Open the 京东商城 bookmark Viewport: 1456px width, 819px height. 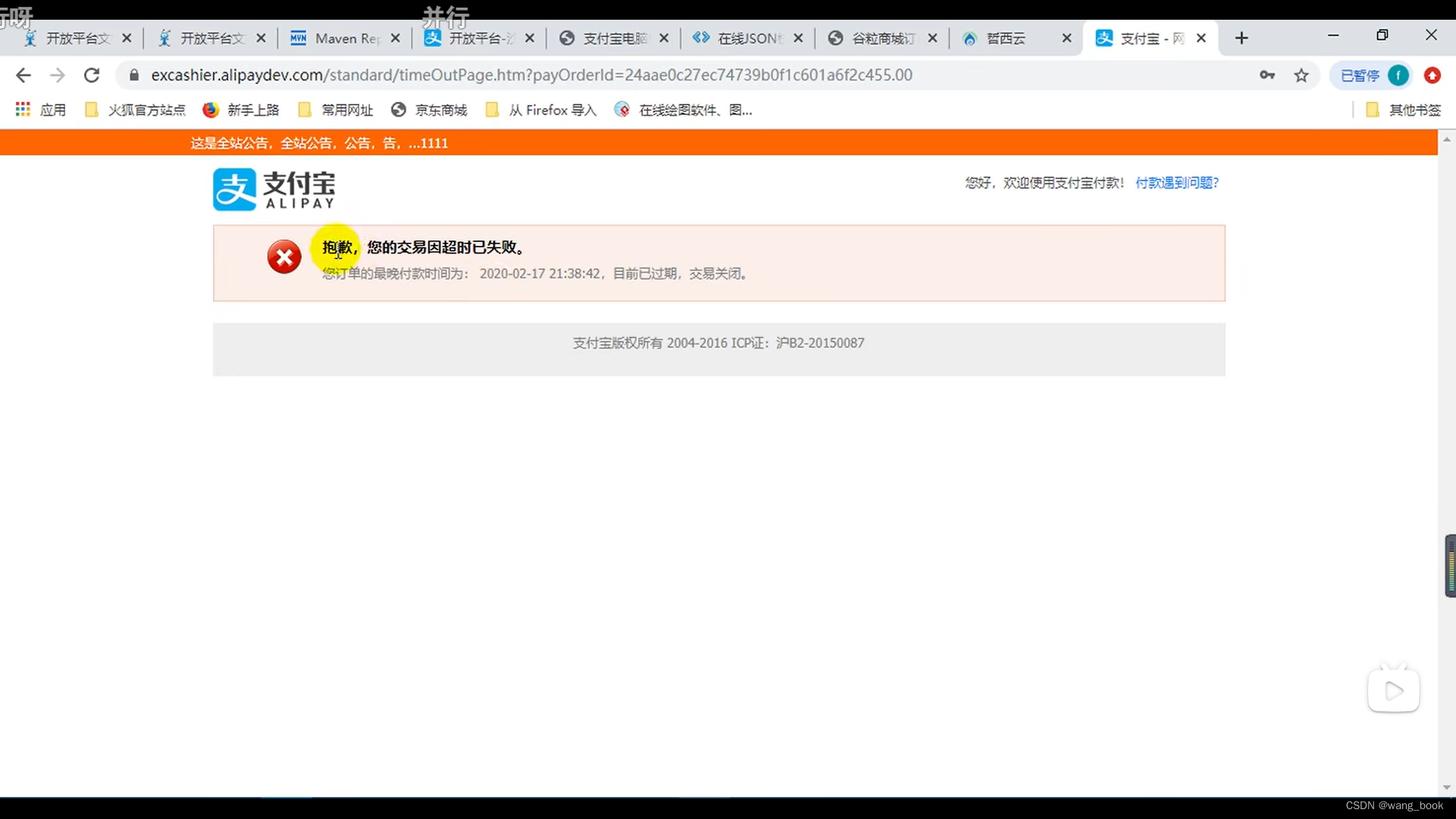click(x=429, y=110)
